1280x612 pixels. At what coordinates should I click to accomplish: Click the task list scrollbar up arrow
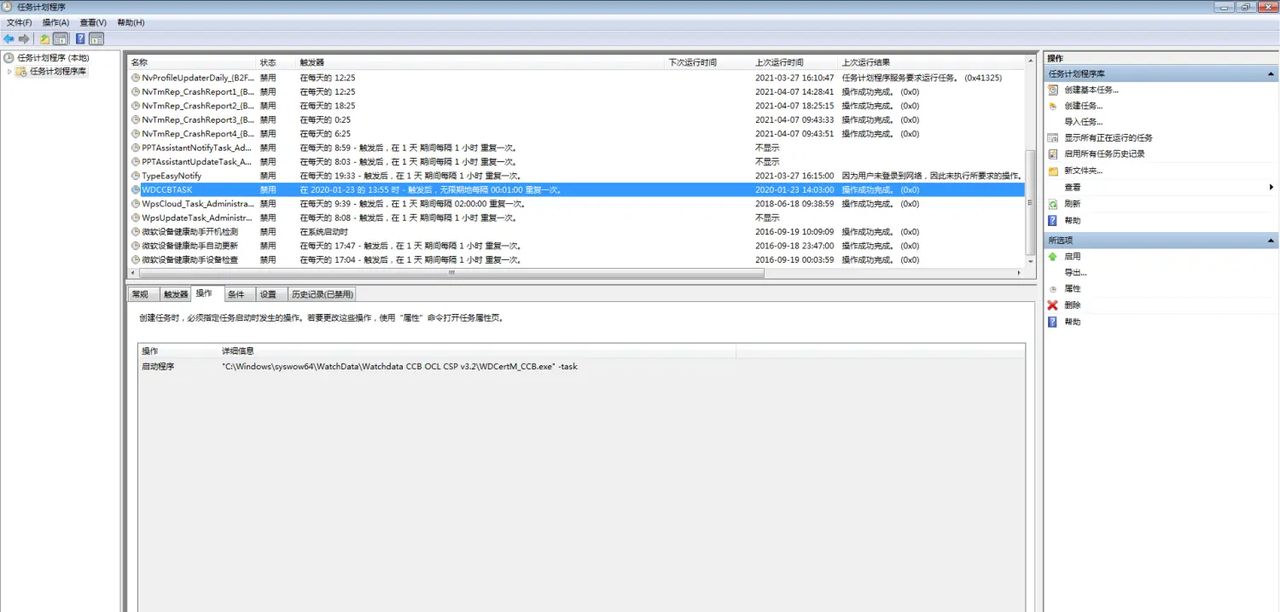click(x=1031, y=62)
